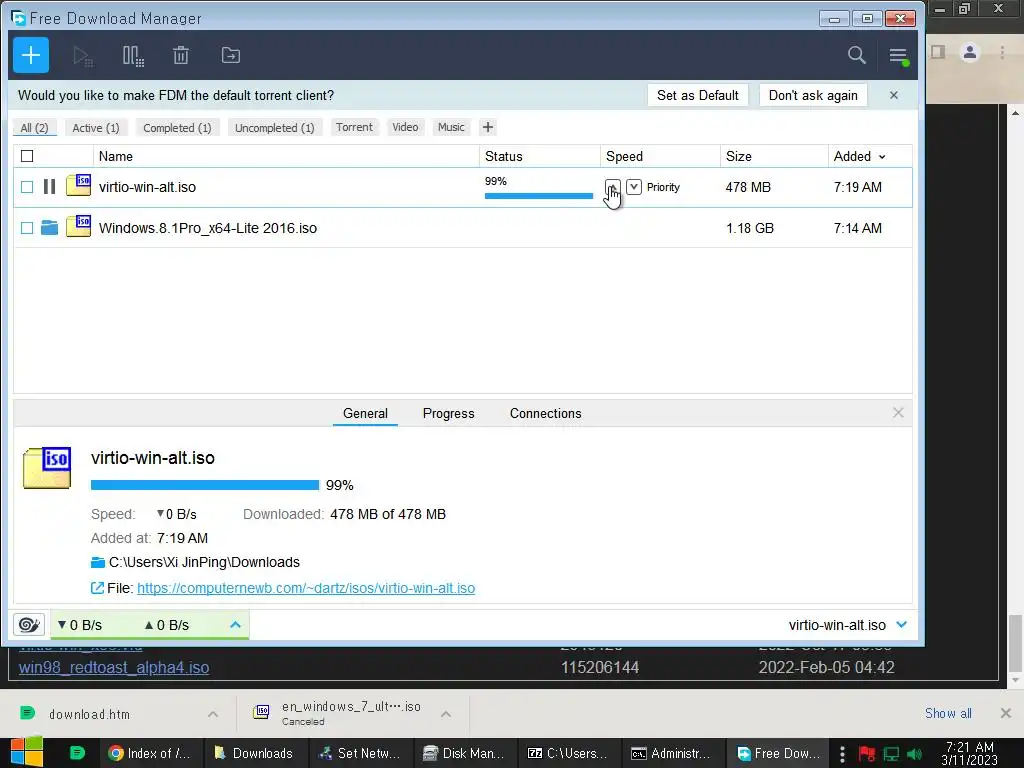Screen dimensions: 1024x768
Task: Check the Windows.8.1Pro_x64-Lite row checkbox
Action: click(27, 228)
